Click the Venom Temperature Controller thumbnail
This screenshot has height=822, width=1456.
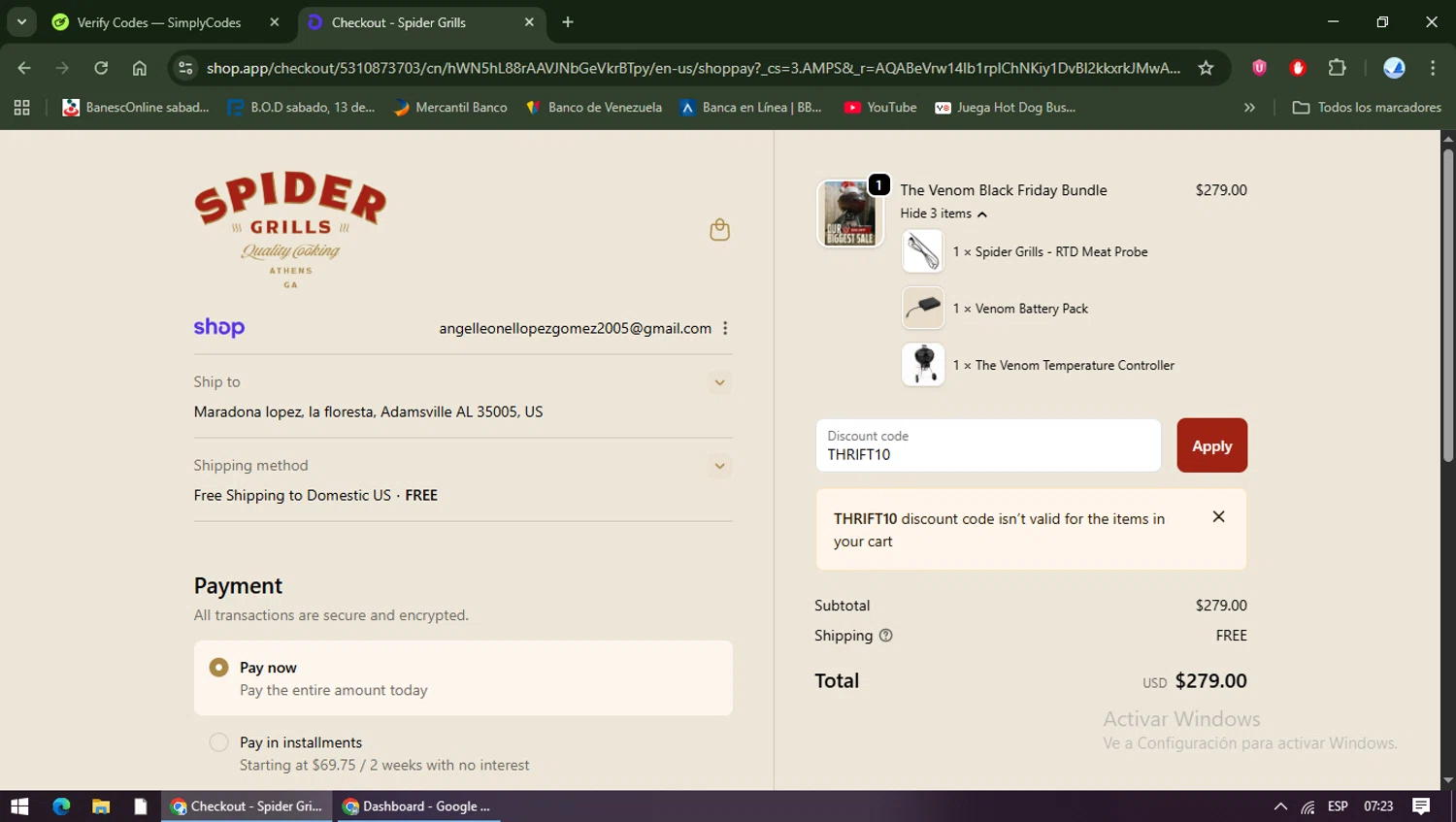pyautogui.click(x=923, y=365)
